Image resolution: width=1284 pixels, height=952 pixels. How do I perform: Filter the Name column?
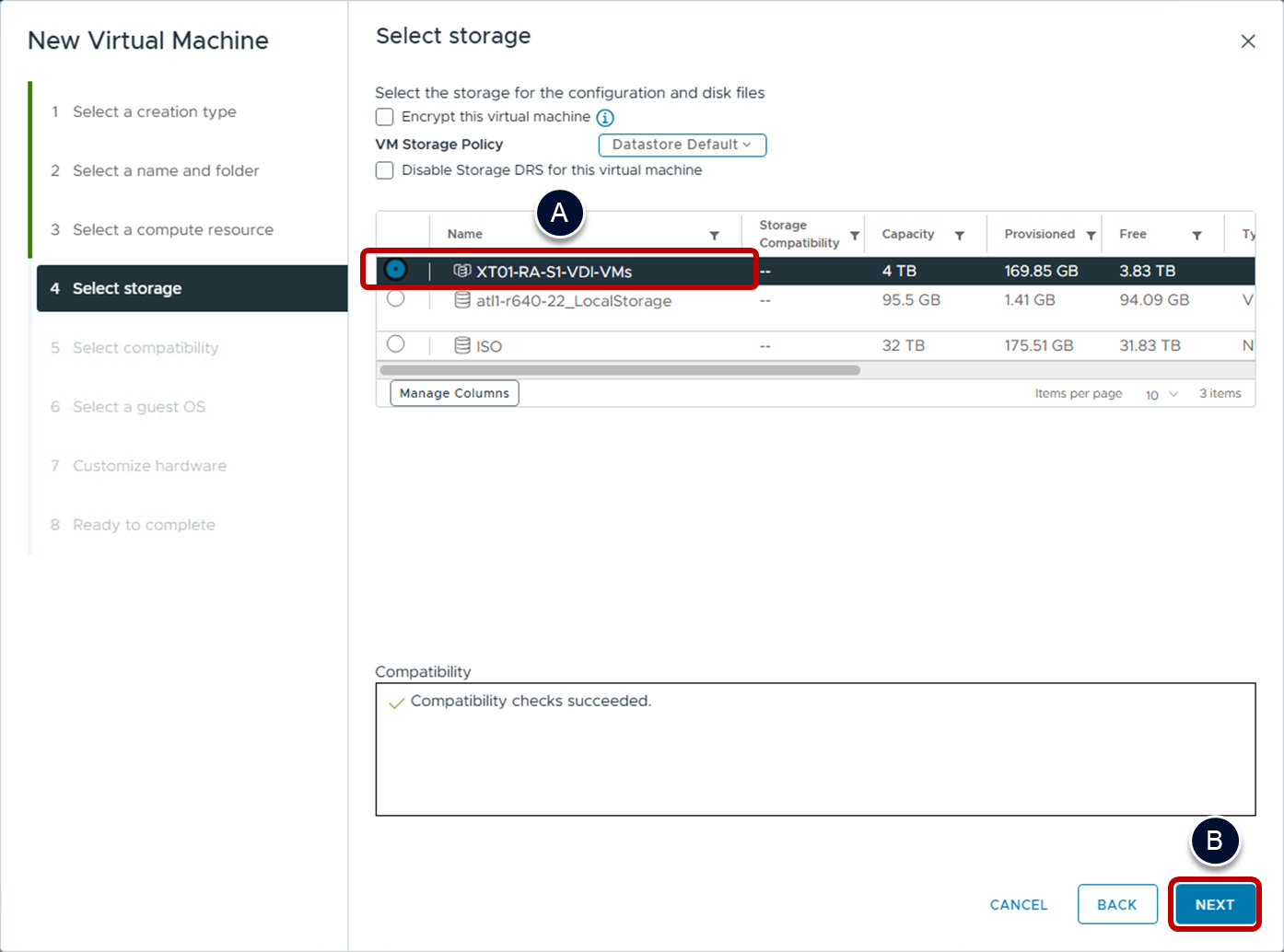(x=714, y=236)
